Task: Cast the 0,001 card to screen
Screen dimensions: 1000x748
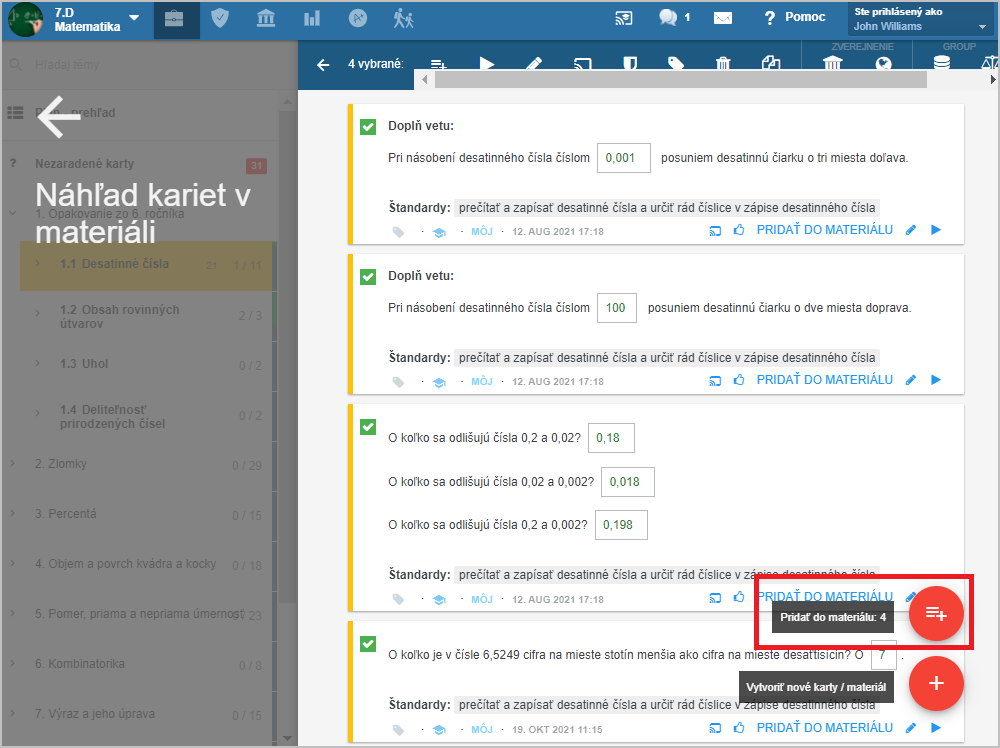Action: point(715,231)
